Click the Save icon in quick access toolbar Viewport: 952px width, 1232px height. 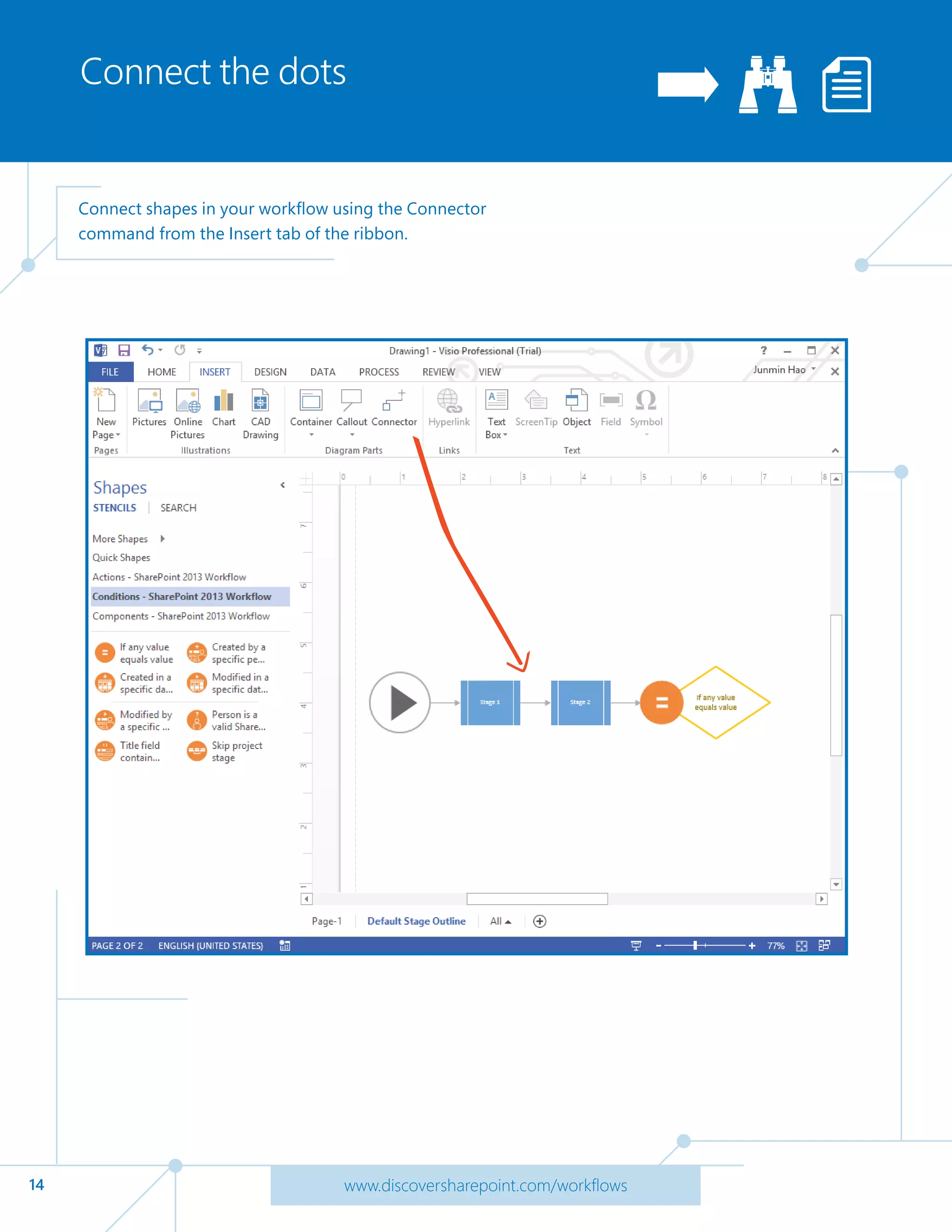124,351
